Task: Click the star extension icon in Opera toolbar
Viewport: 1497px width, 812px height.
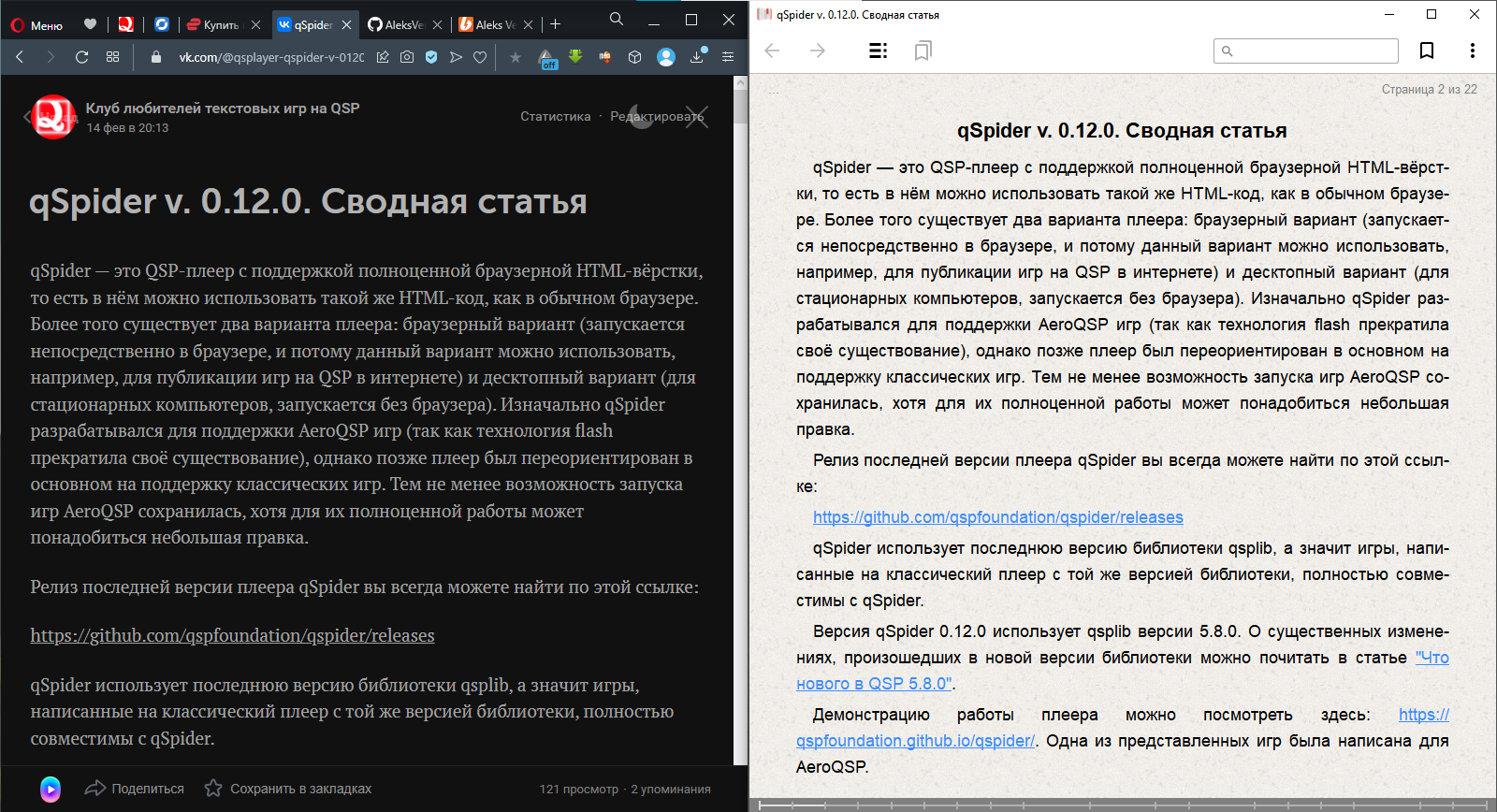Action: 516,57
